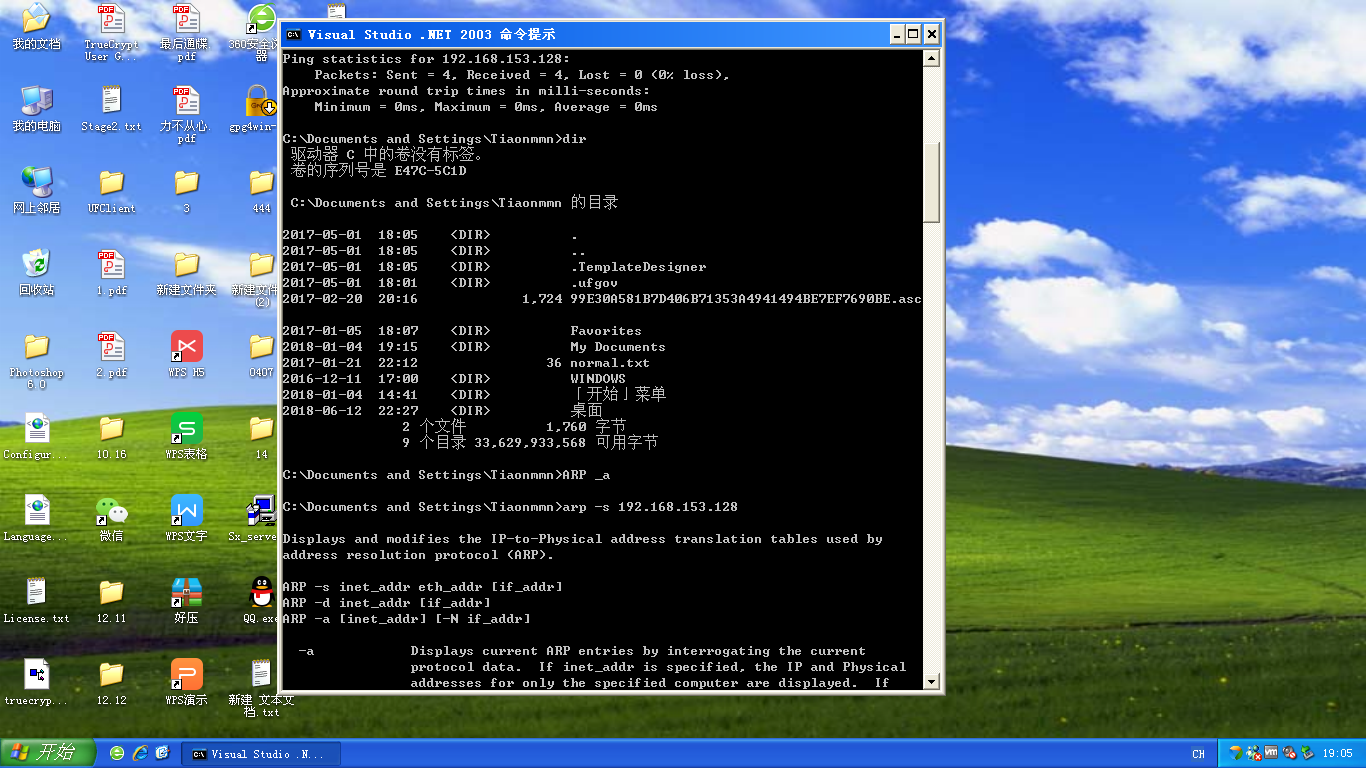Click the 19:05 clock in system tray
The image size is (1366, 768).
[x=1337, y=754]
